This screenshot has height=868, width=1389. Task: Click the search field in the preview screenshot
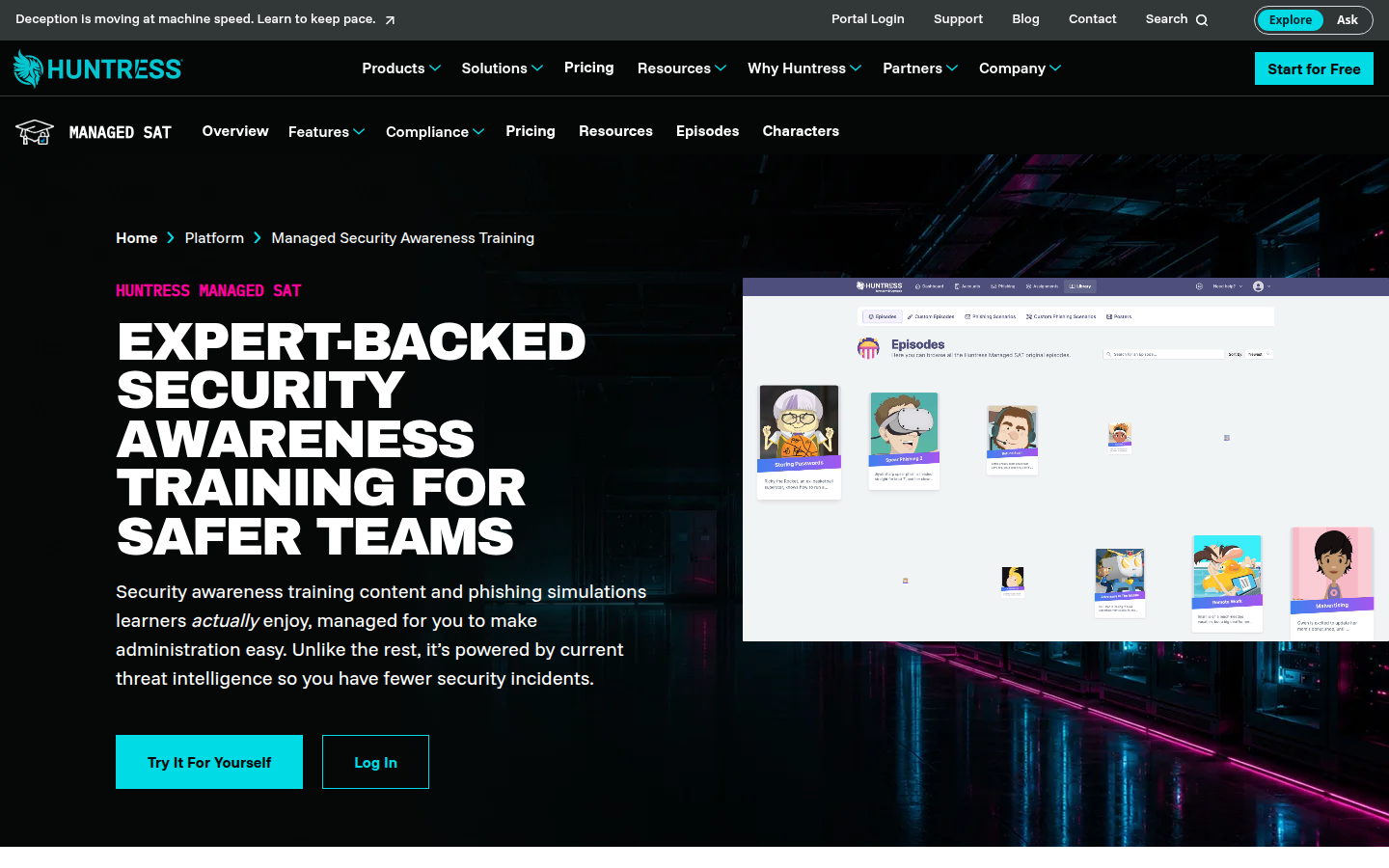[1163, 354]
